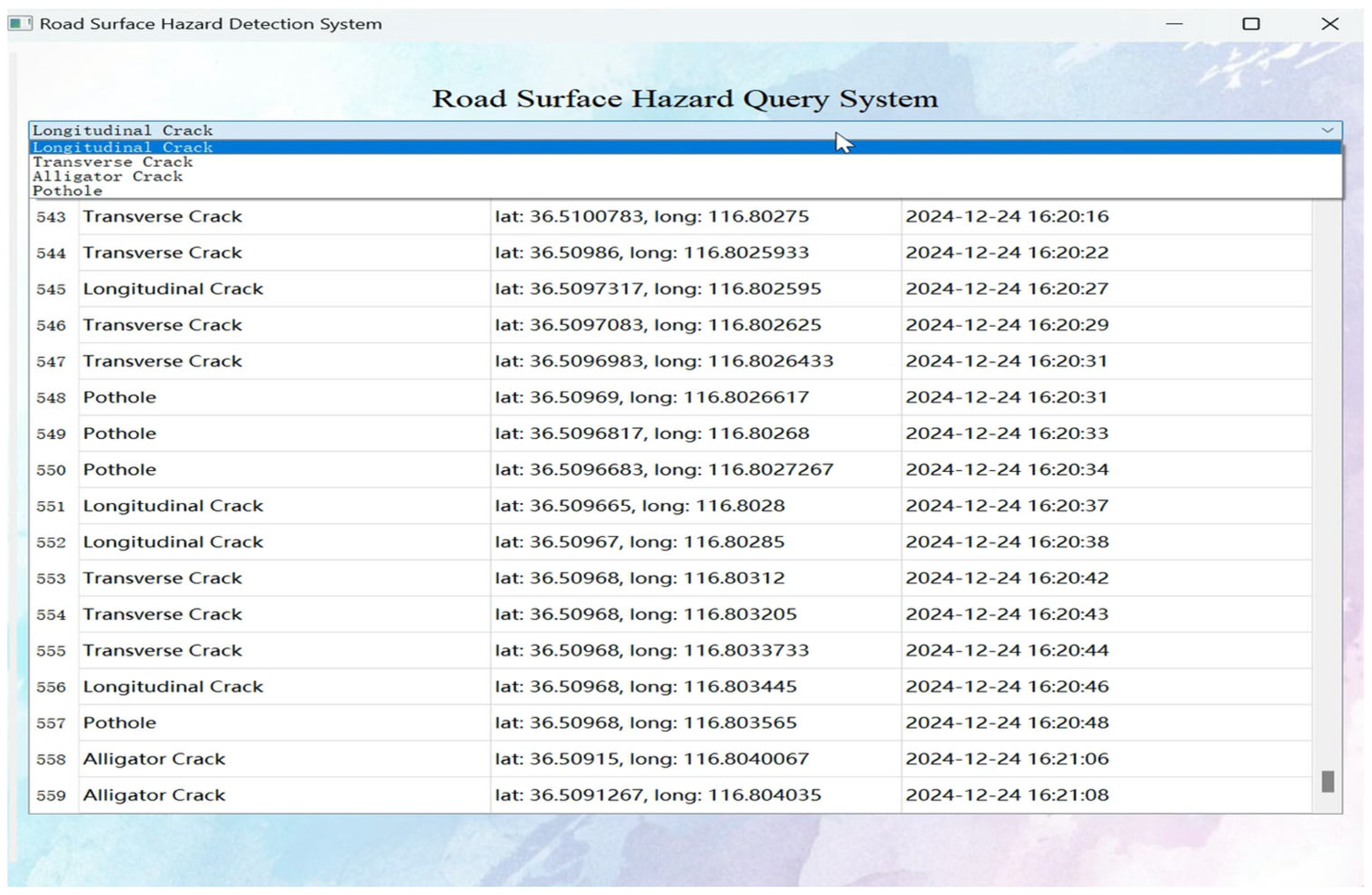The image size is (1372, 895).
Task: Select row header 554
Action: click(x=53, y=614)
